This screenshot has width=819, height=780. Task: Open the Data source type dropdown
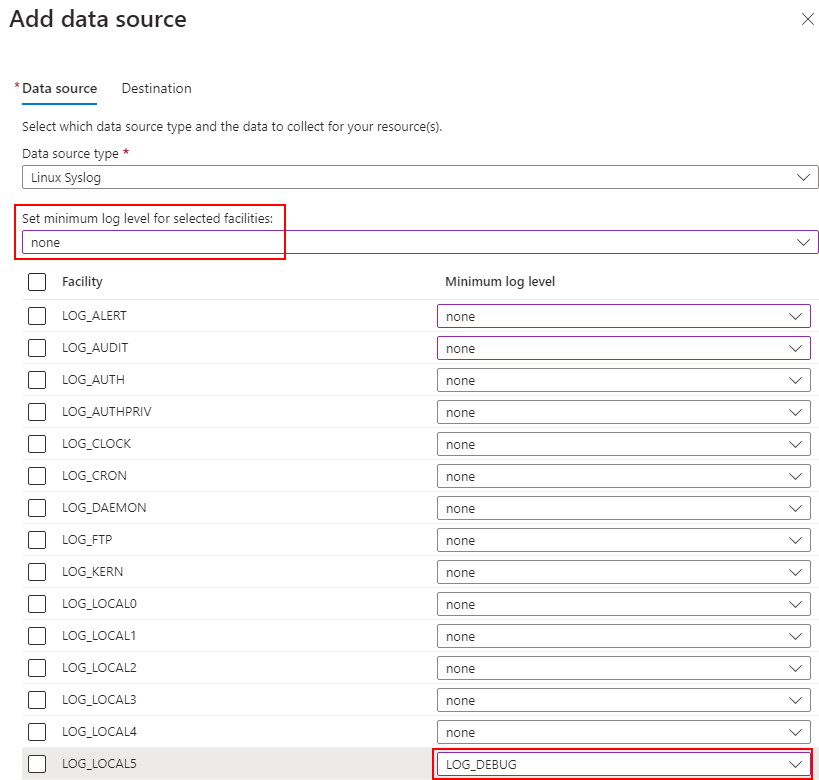pyautogui.click(x=420, y=177)
